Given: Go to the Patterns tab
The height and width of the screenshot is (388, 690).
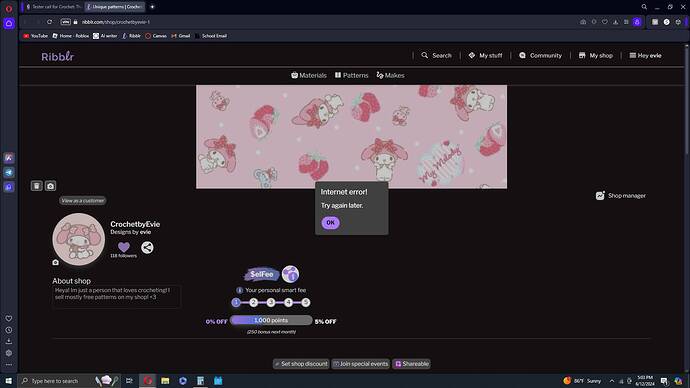Looking at the screenshot, I should tap(351, 75).
